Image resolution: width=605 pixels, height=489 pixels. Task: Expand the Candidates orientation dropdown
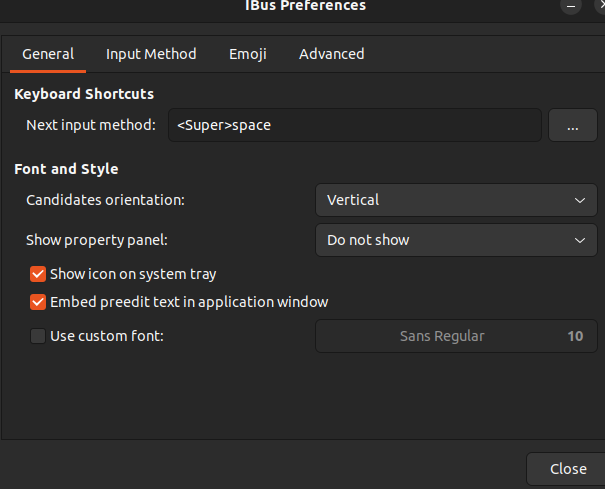click(x=456, y=200)
